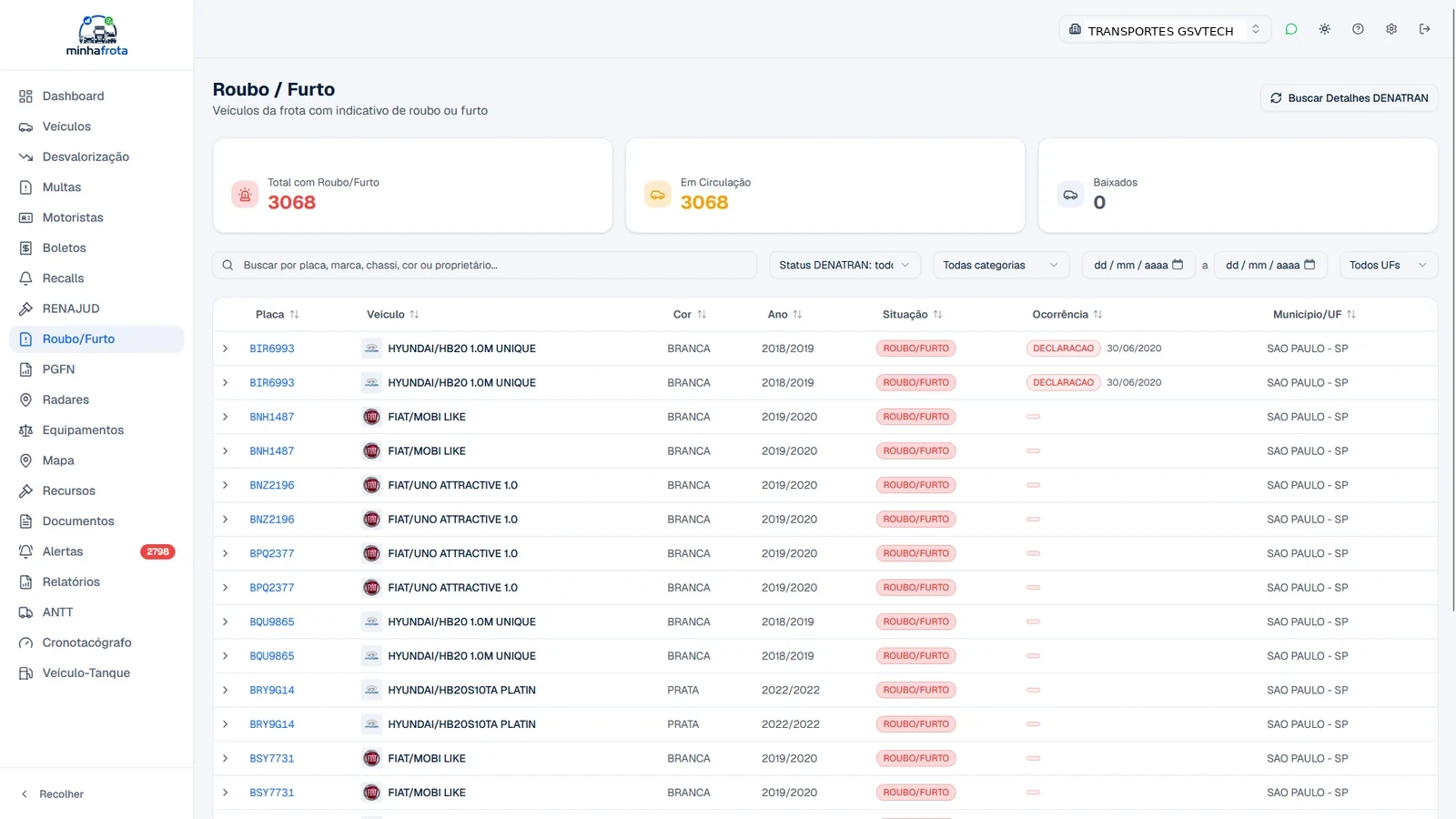This screenshot has width=1456, height=819.
Task: Click the yellow car icon on Em Circulação card
Action: [657, 195]
